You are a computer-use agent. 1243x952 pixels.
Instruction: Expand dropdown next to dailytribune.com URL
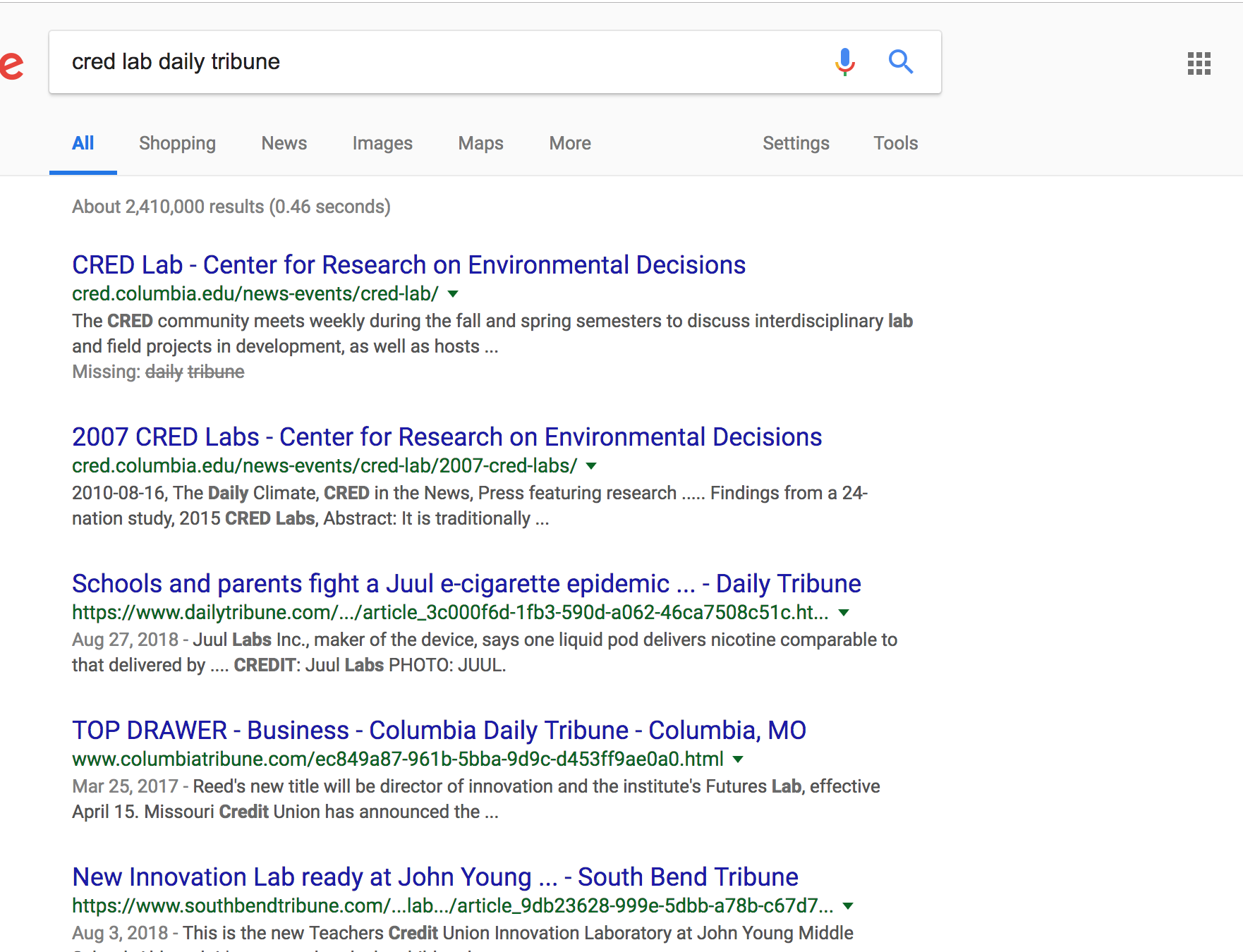click(844, 612)
